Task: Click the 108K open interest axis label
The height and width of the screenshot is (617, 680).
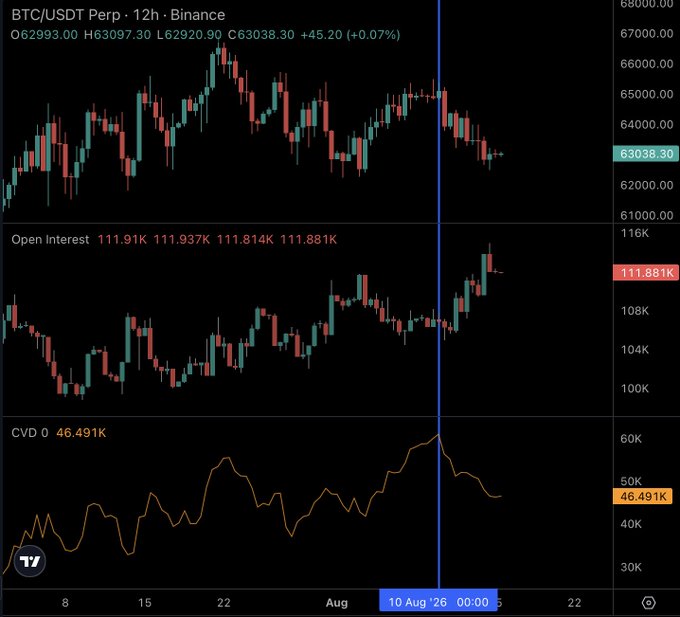Action: click(x=634, y=311)
